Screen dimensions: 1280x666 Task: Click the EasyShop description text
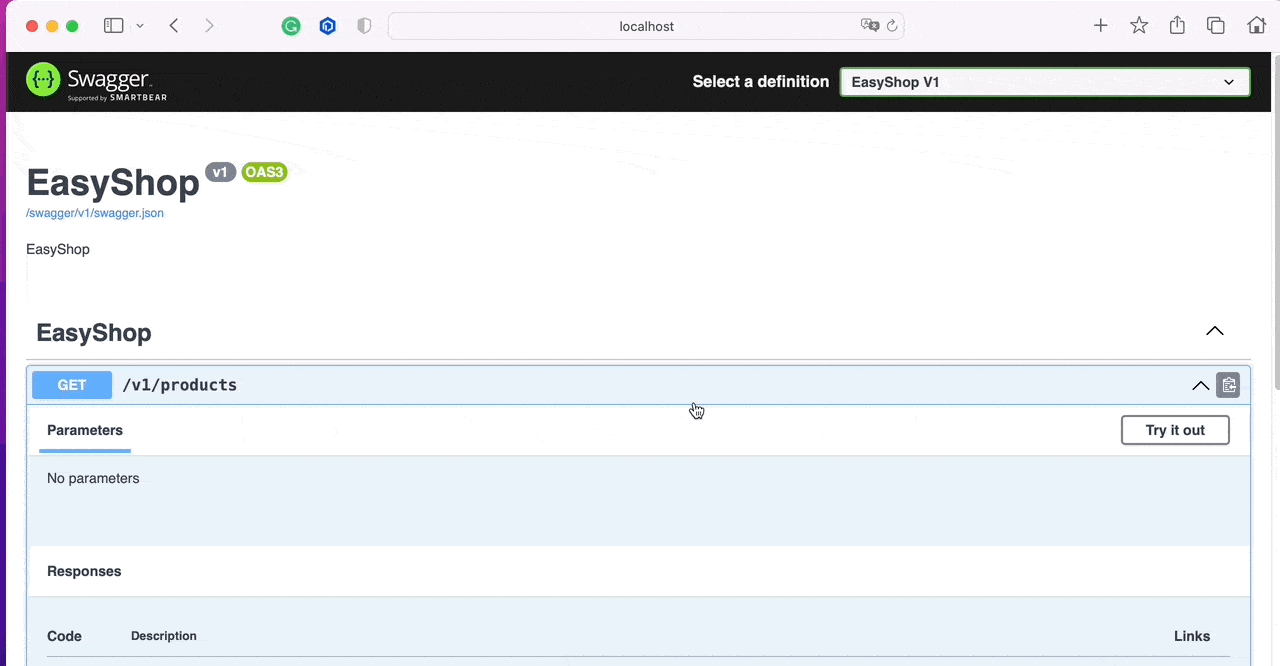[58, 249]
